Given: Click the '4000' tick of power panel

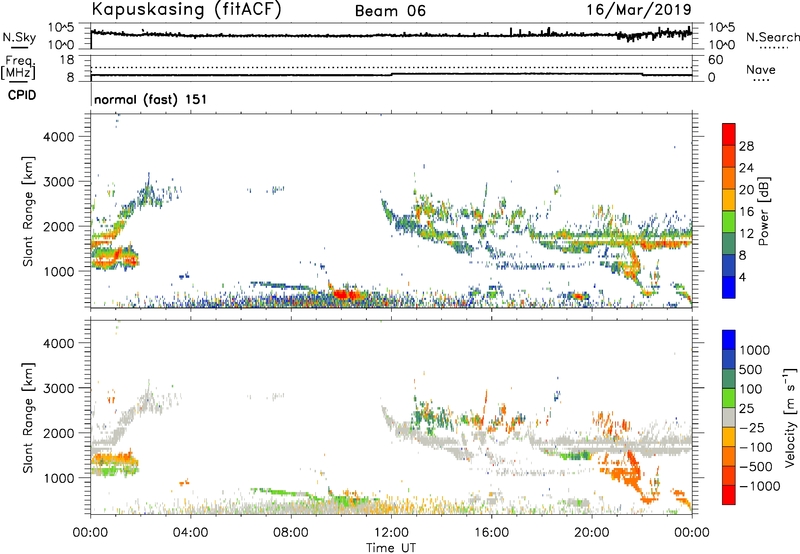Looking at the screenshot, I should [x=59, y=137].
